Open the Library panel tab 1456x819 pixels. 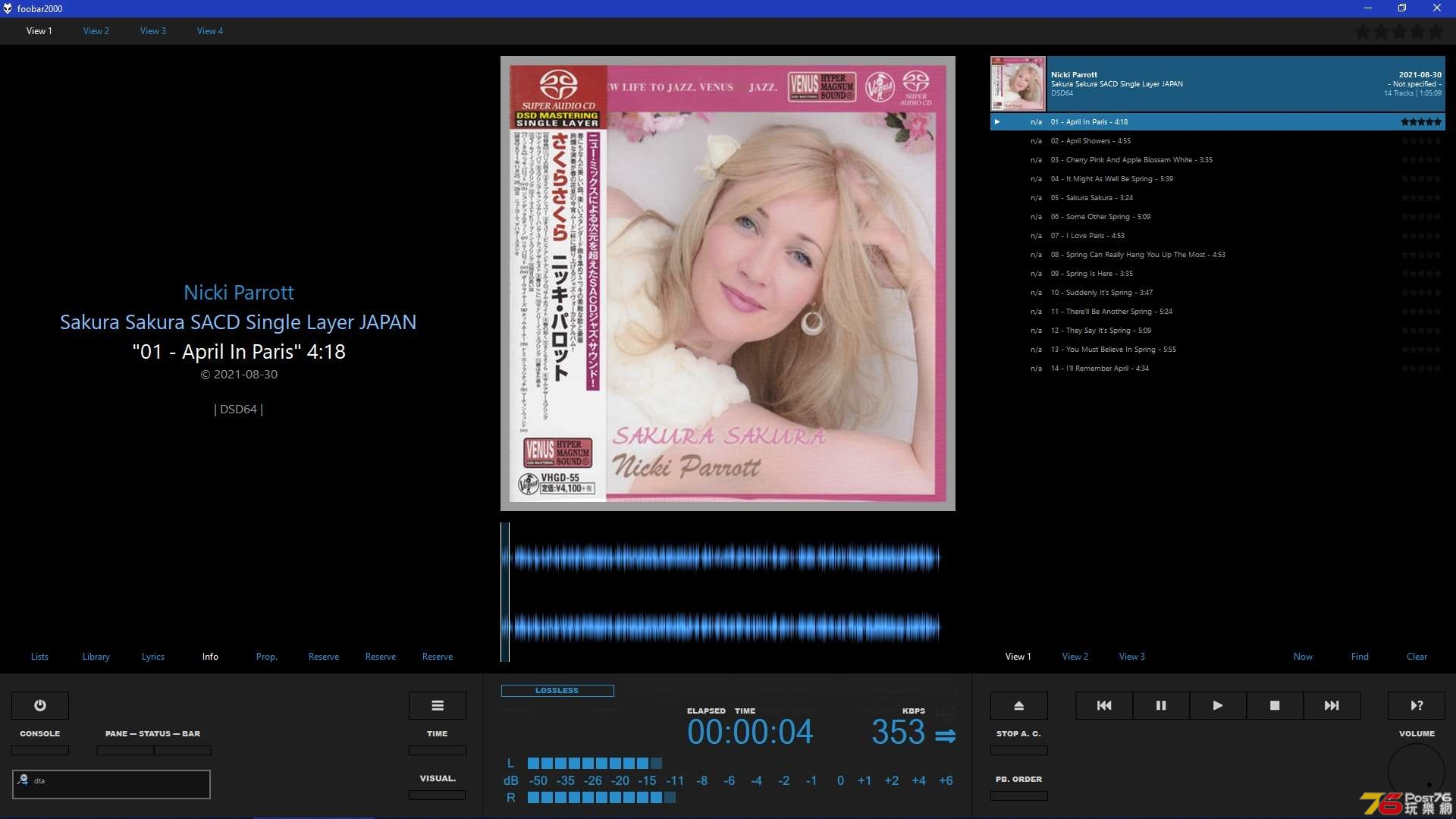pos(96,657)
